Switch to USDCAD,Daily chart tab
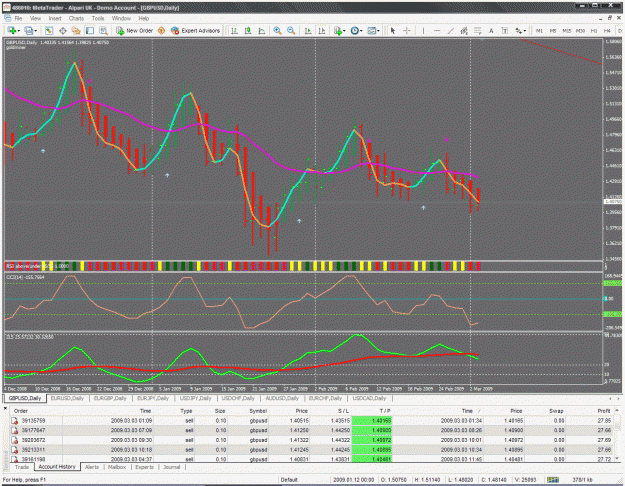Image resolution: width=625 pixels, height=486 pixels. tap(369, 398)
